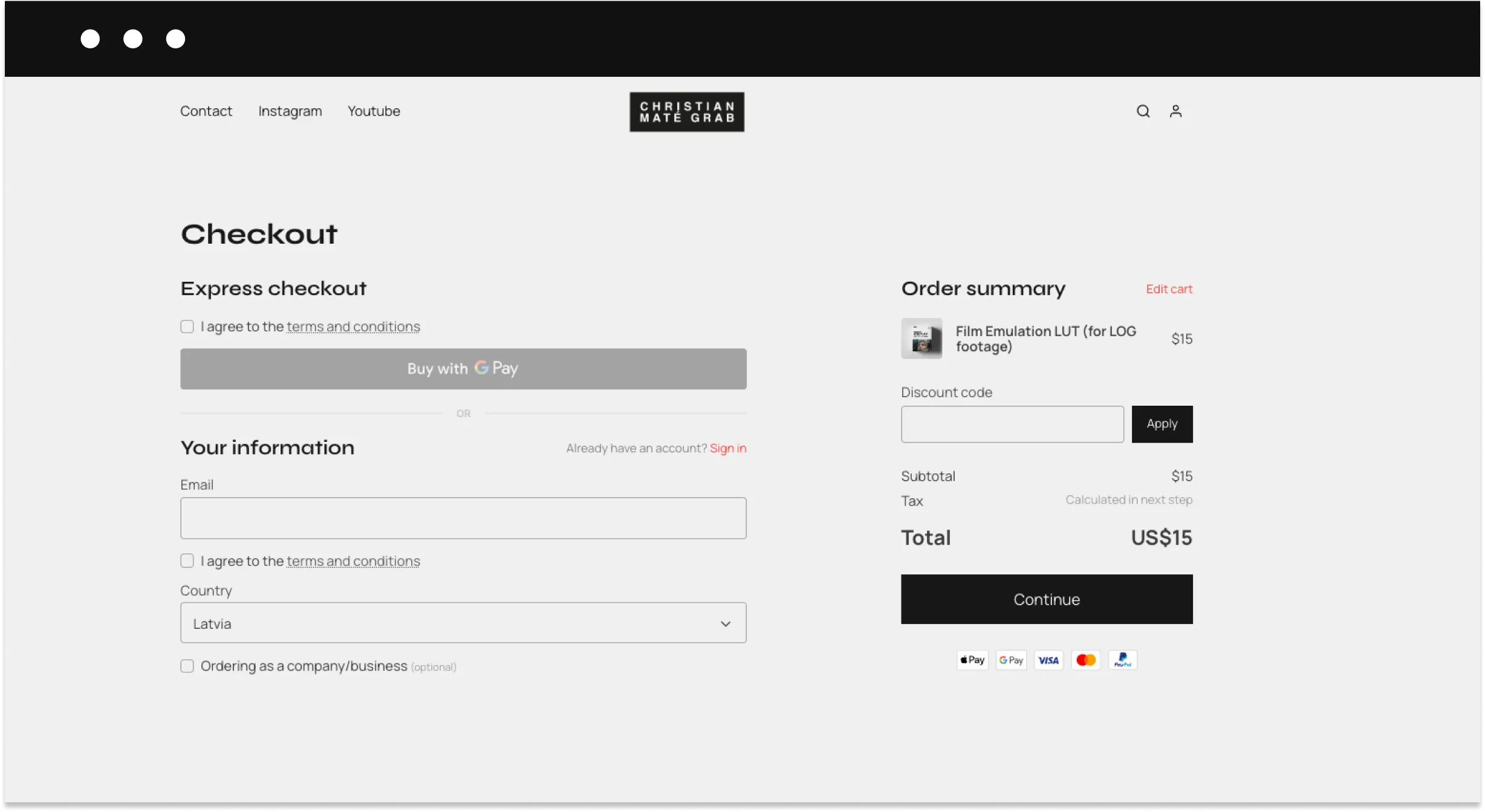This screenshot has height=812, width=1485.
Task: Click the 'Calculated in next step' tax text
Action: [x=1129, y=500]
